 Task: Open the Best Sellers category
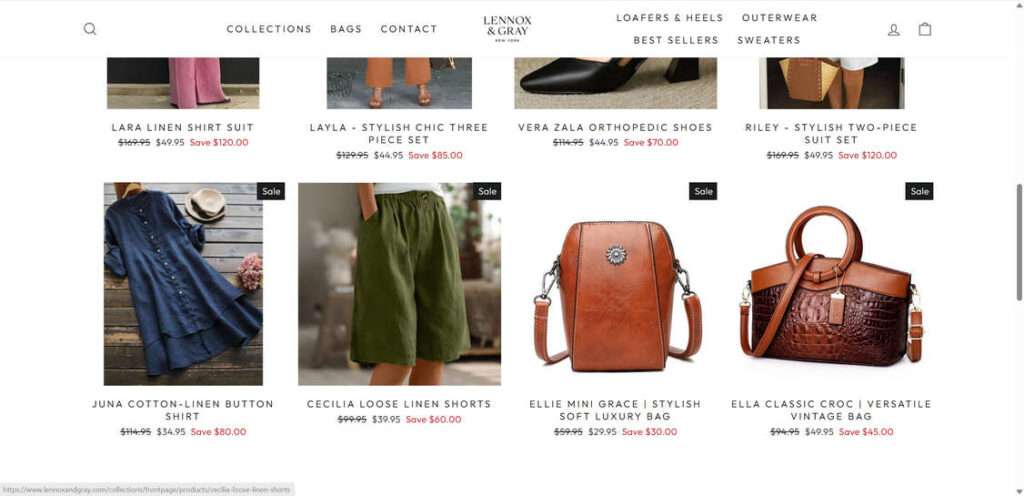click(x=676, y=40)
